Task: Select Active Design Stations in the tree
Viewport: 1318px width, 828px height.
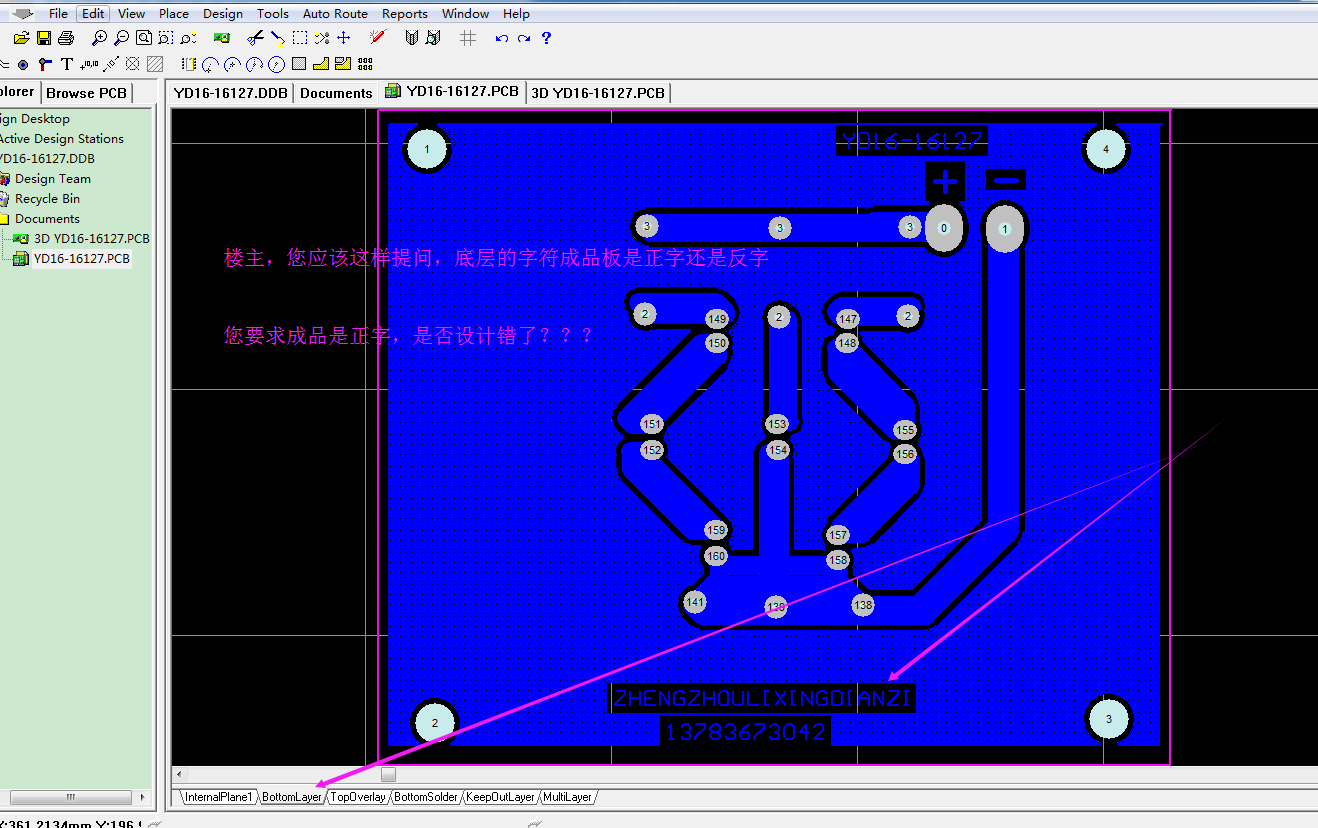Action: click(x=61, y=138)
